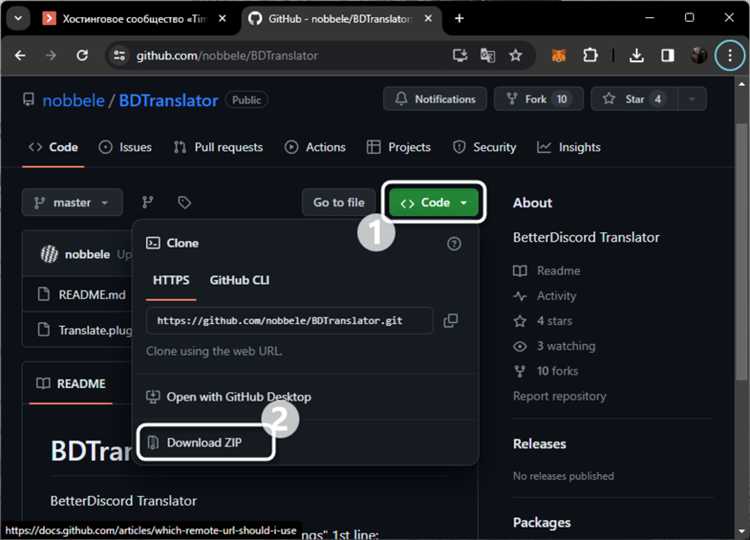Open the tab search dropdown arrow
The width and height of the screenshot is (750, 540).
tap(18, 19)
